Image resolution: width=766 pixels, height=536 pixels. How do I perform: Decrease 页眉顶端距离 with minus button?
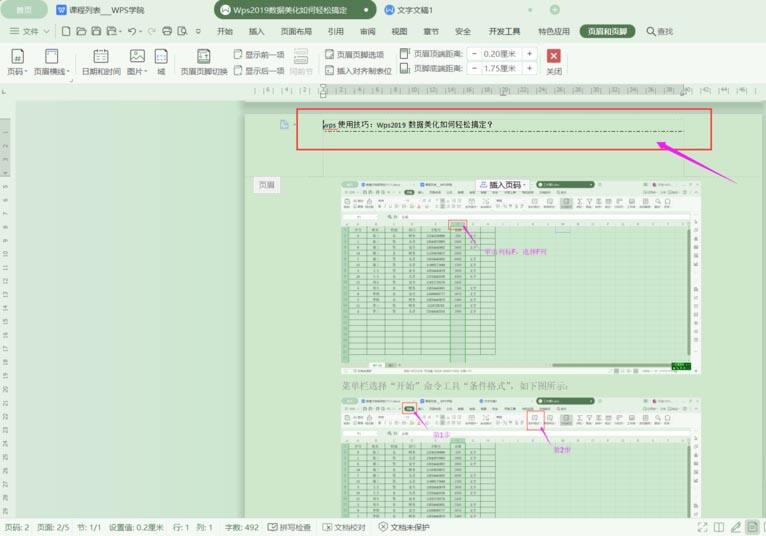pyautogui.click(x=474, y=54)
